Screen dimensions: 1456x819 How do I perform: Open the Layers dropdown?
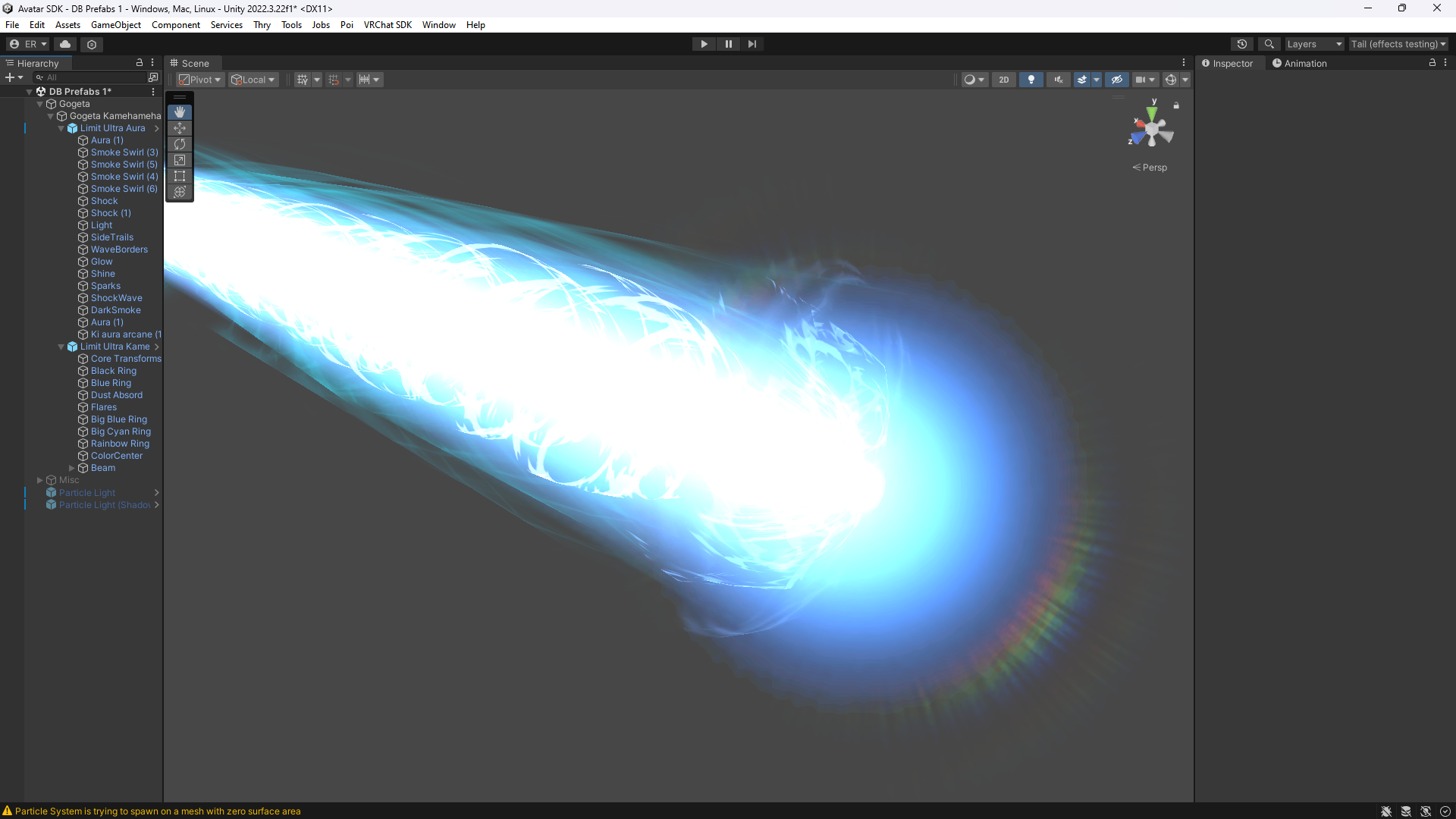click(x=1314, y=44)
